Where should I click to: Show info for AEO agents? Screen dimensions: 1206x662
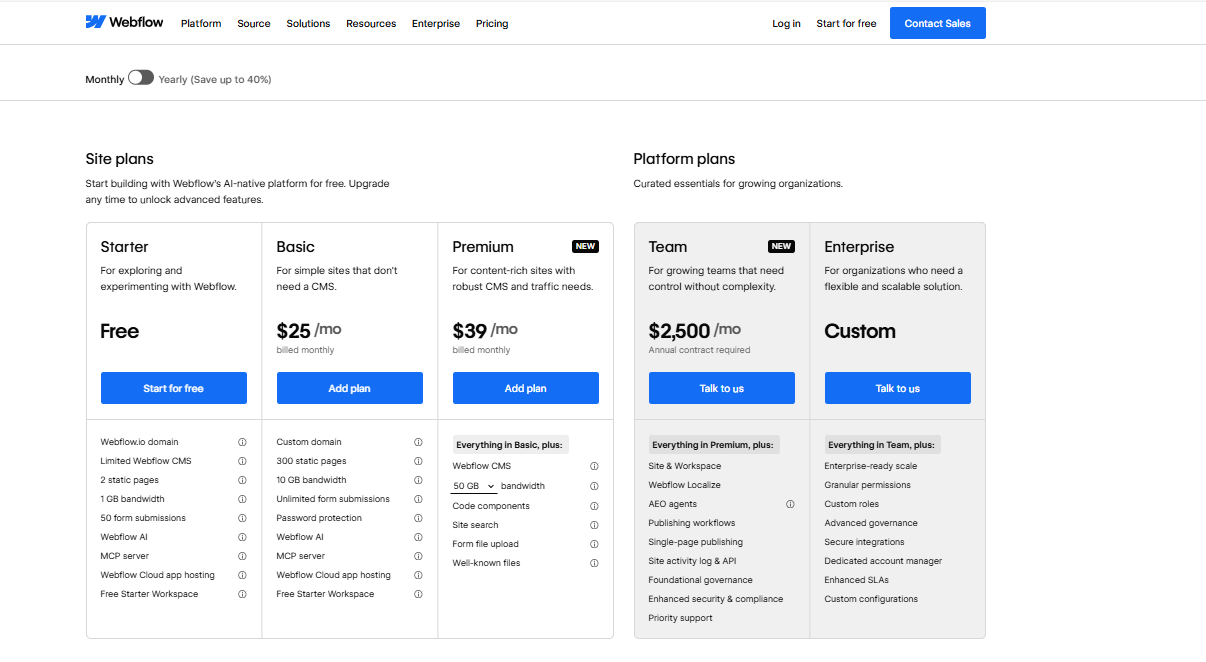point(790,504)
